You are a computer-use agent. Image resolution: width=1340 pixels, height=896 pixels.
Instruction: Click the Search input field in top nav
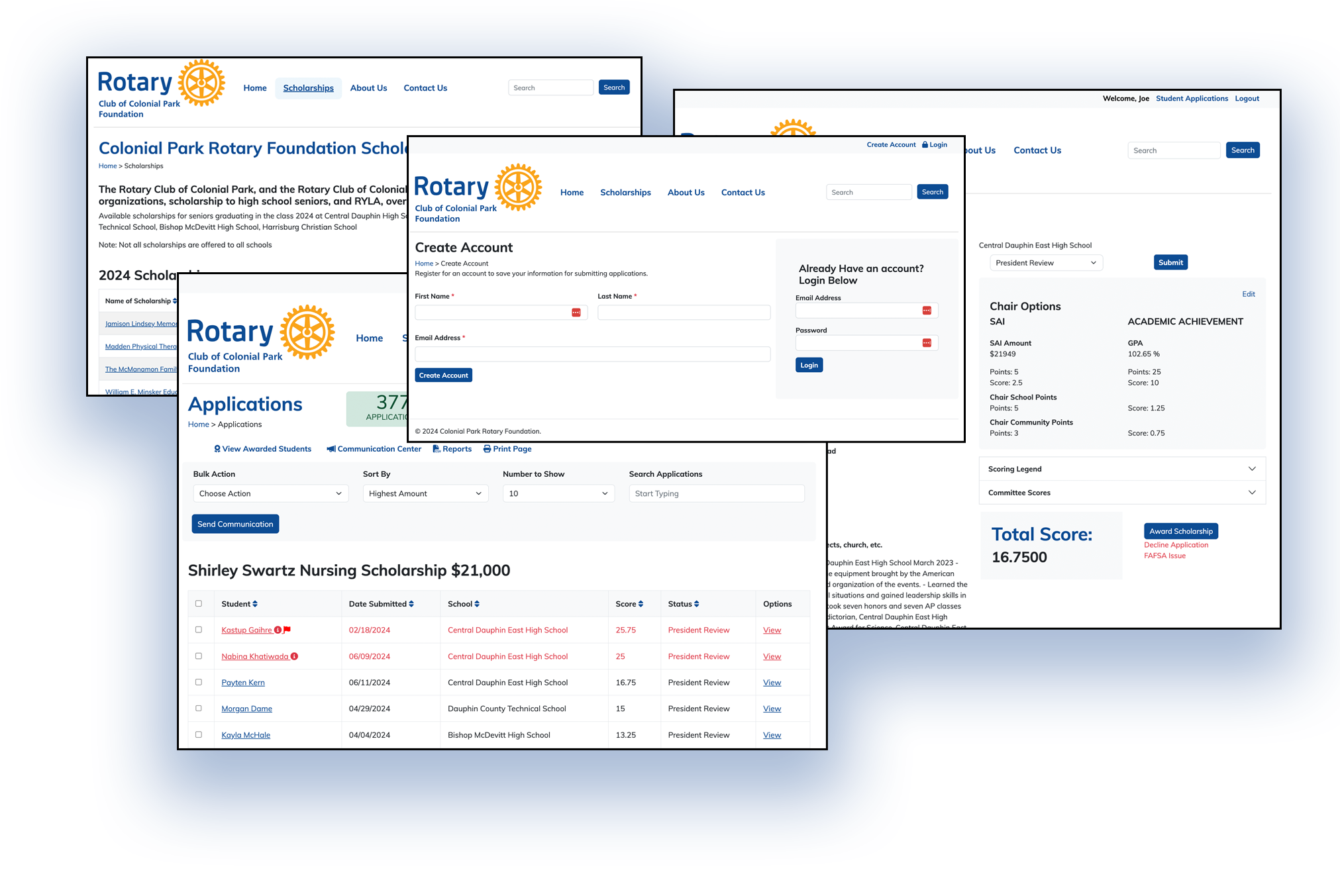click(550, 88)
